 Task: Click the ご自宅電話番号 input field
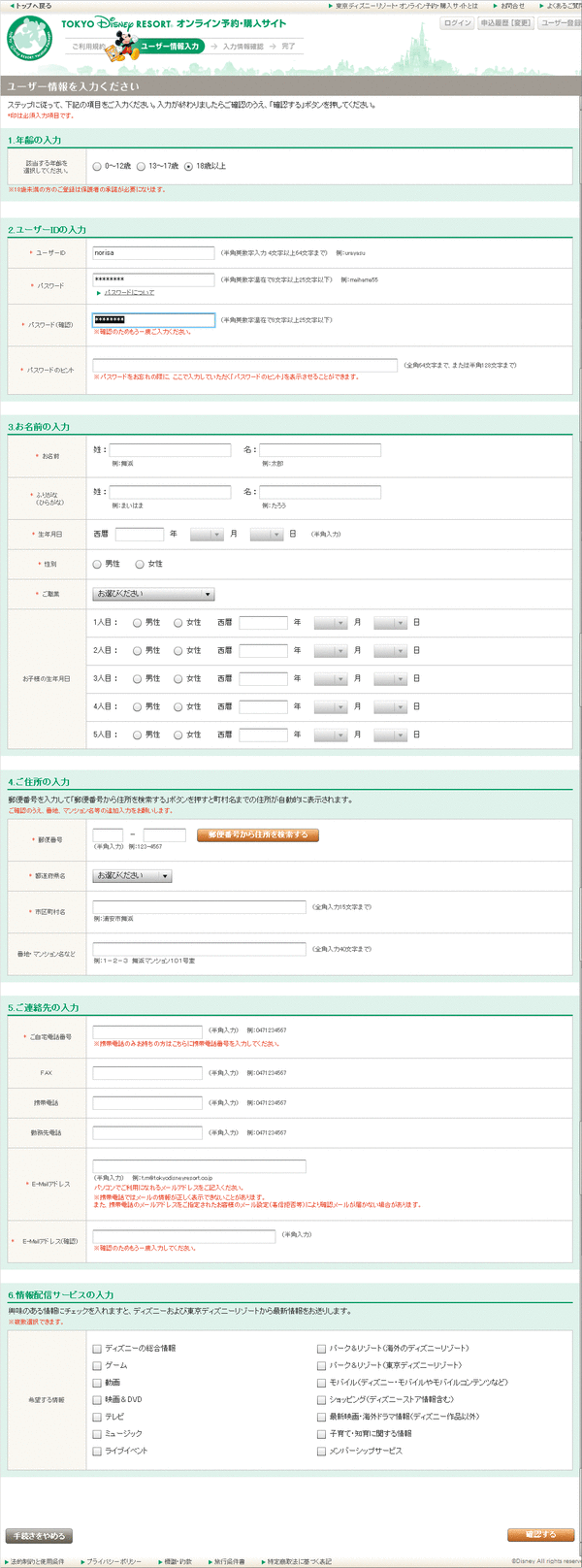147,1031
